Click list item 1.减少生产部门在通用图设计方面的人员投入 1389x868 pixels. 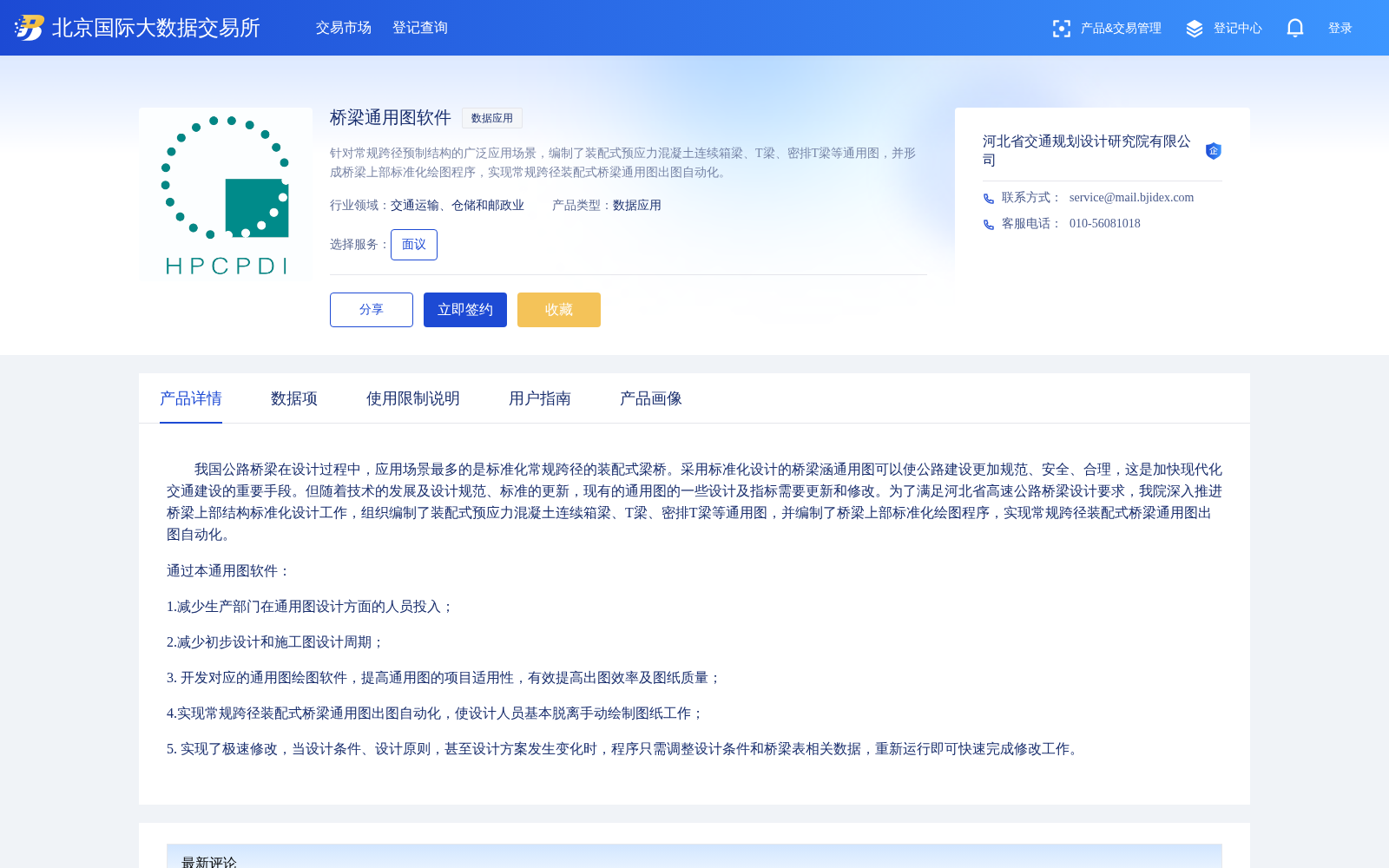[x=310, y=607]
